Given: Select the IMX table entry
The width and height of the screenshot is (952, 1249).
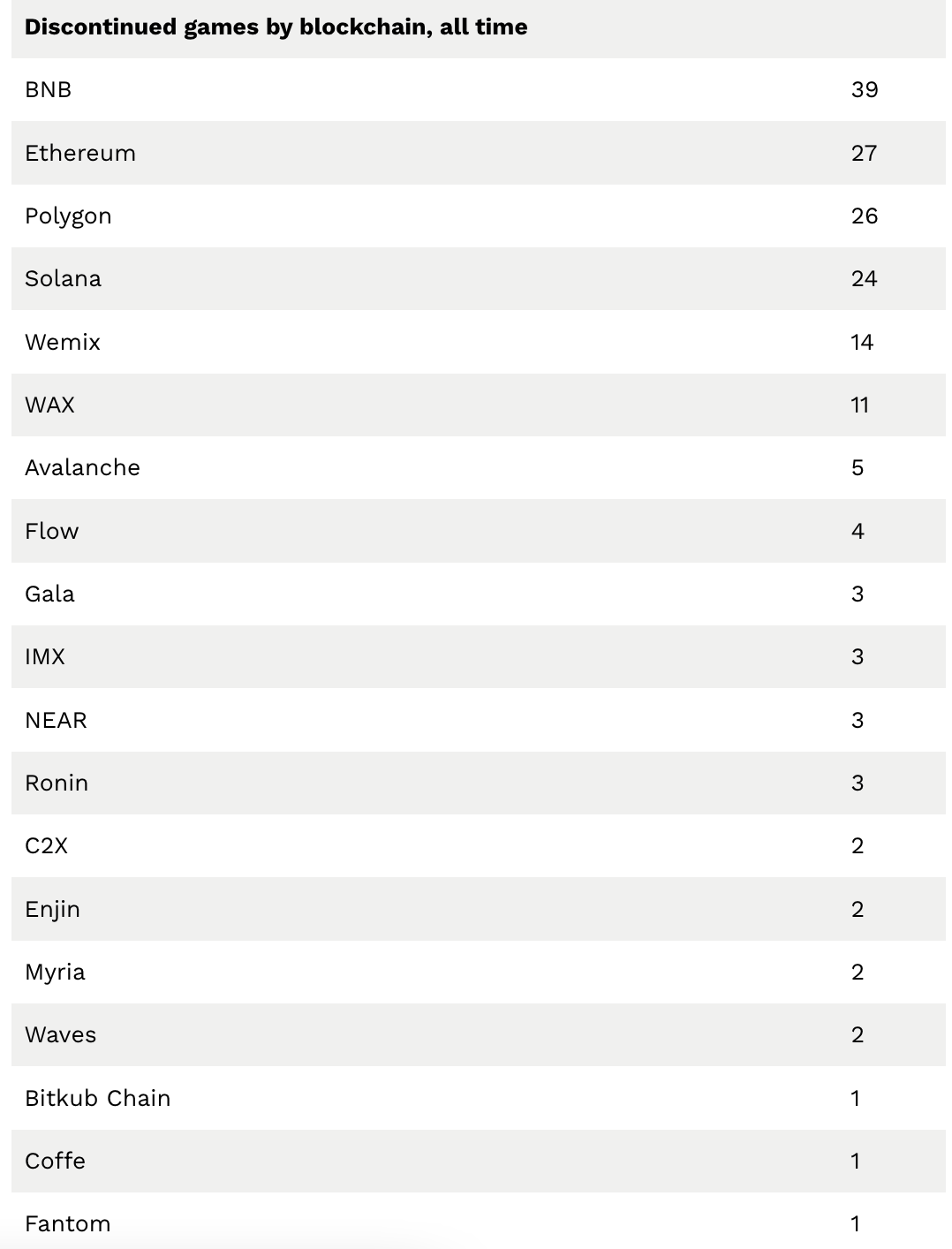Looking at the screenshot, I should pos(478,656).
